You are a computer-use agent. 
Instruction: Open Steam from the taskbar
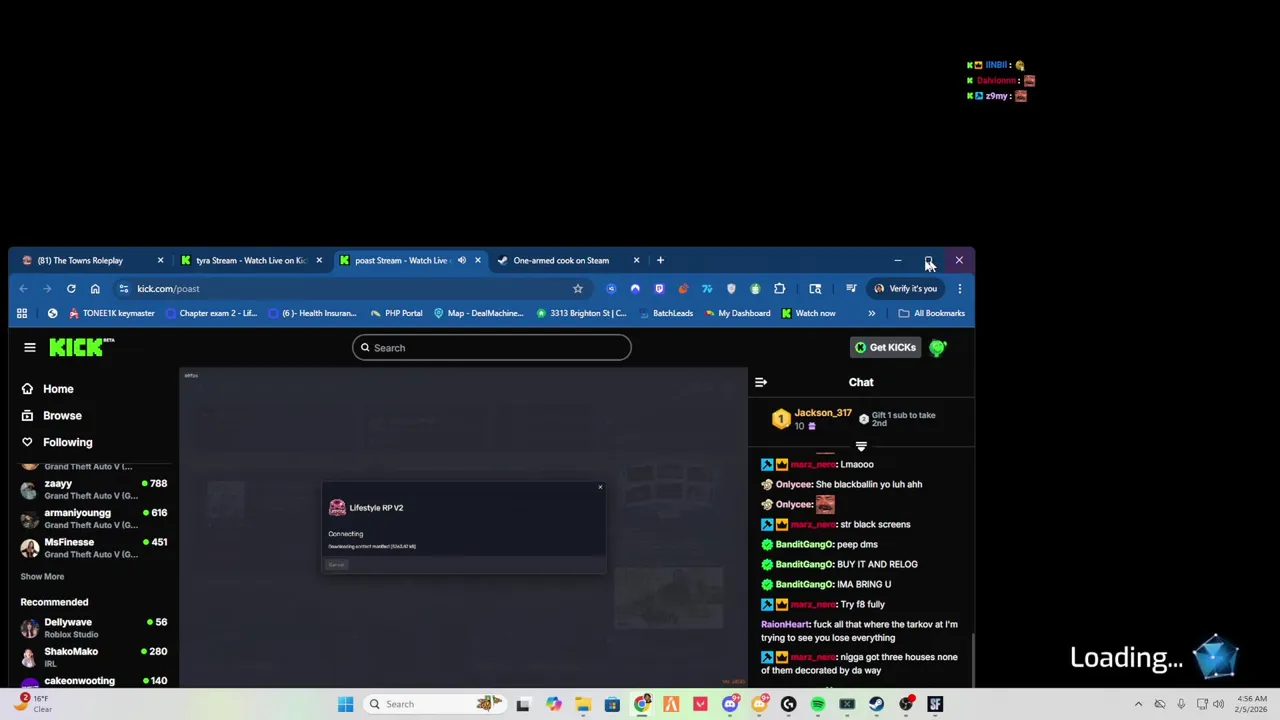pyautogui.click(x=876, y=704)
